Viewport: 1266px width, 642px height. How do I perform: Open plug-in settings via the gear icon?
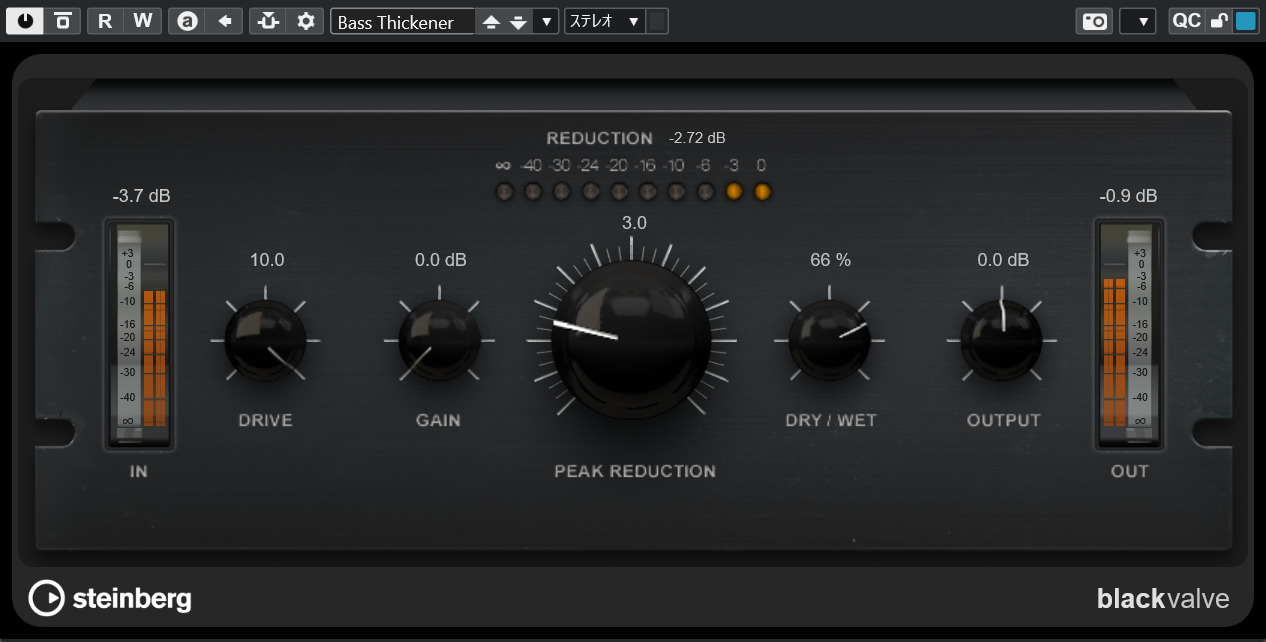coord(306,21)
